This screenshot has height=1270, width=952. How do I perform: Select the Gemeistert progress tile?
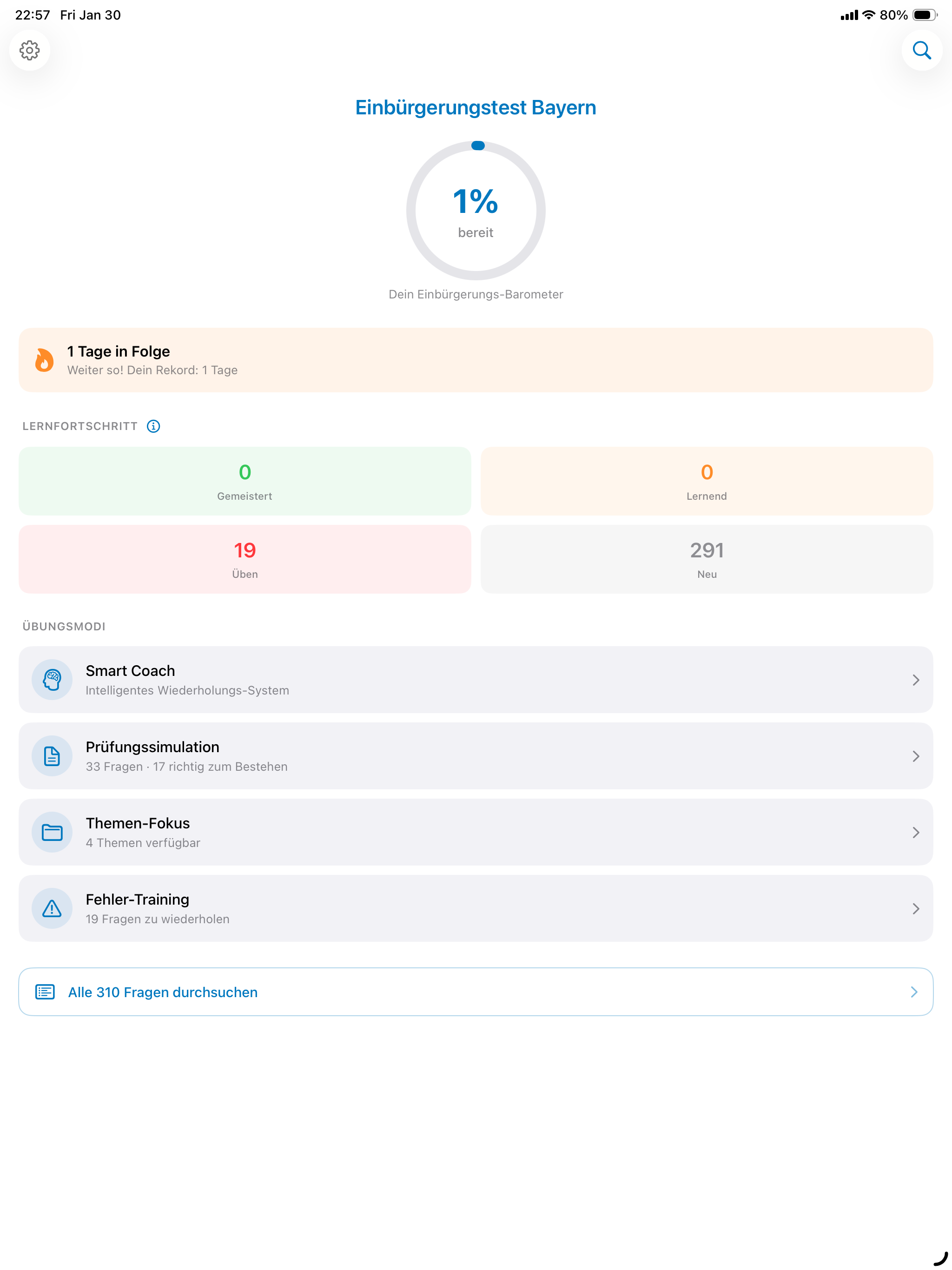pyautogui.click(x=245, y=481)
